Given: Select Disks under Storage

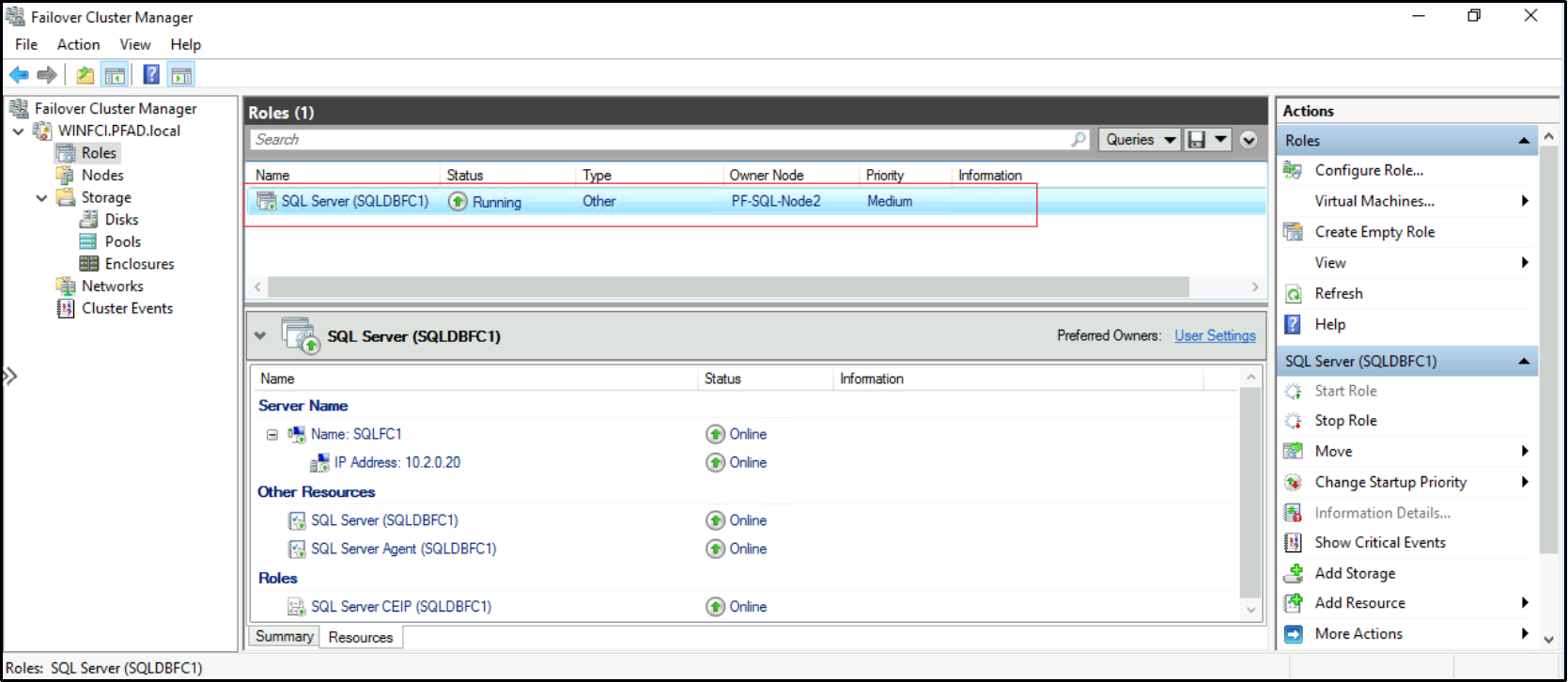Looking at the screenshot, I should 121,220.
